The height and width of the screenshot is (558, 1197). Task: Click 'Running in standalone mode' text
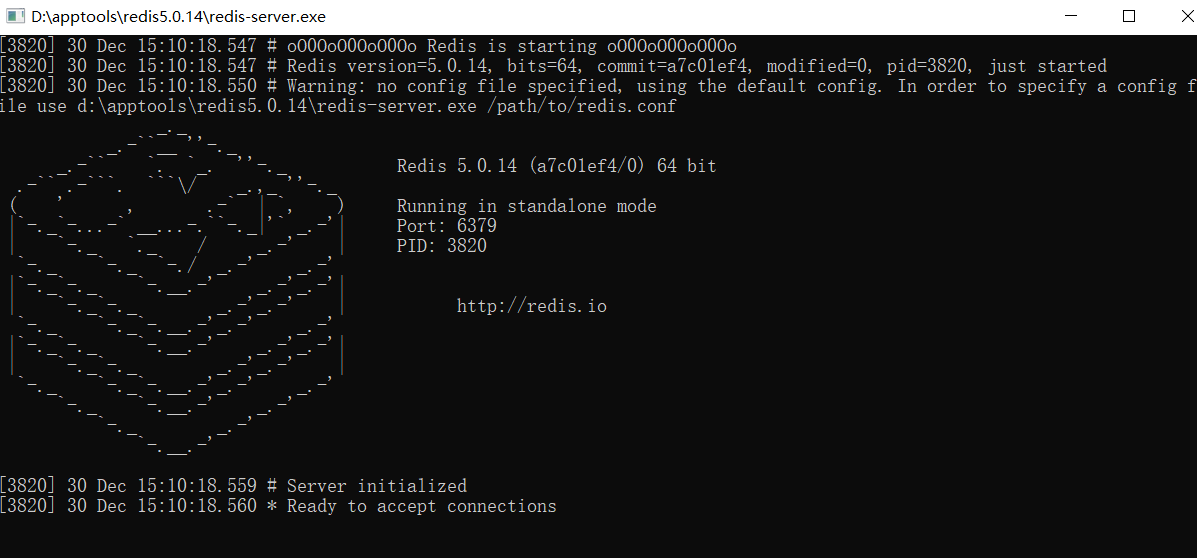coord(527,206)
